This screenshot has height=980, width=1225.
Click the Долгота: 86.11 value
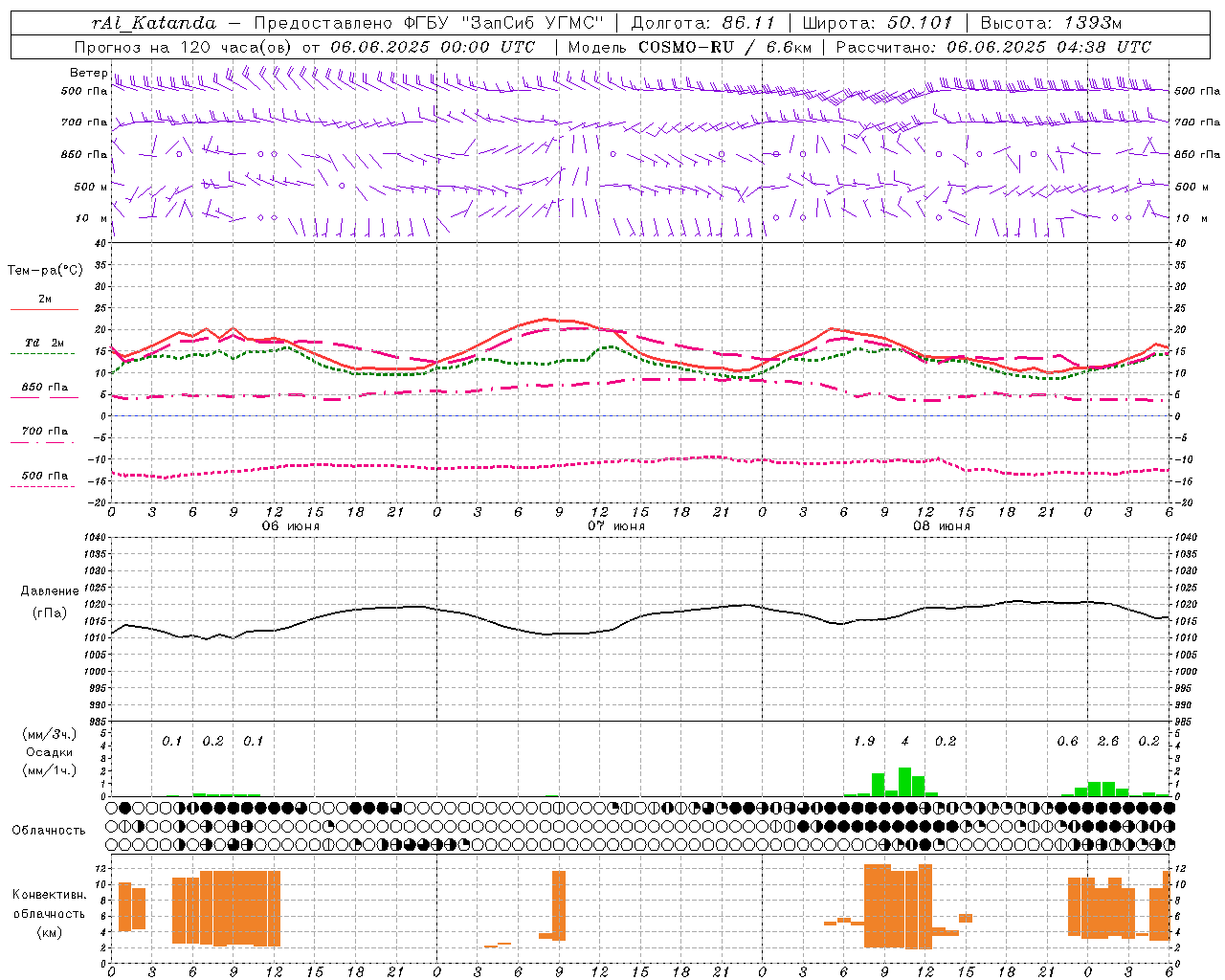coord(702,23)
